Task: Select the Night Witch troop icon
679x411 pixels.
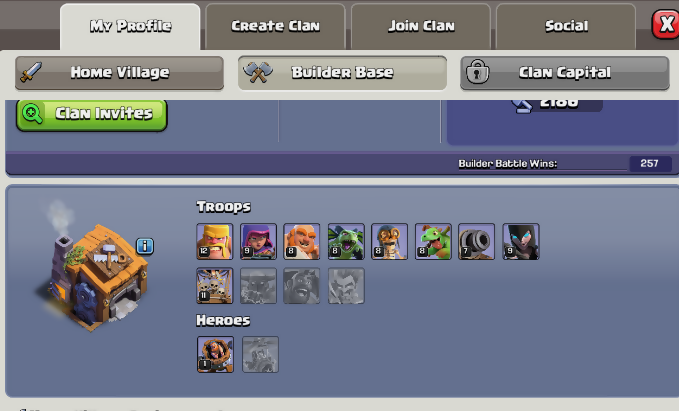Action: (x=521, y=242)
